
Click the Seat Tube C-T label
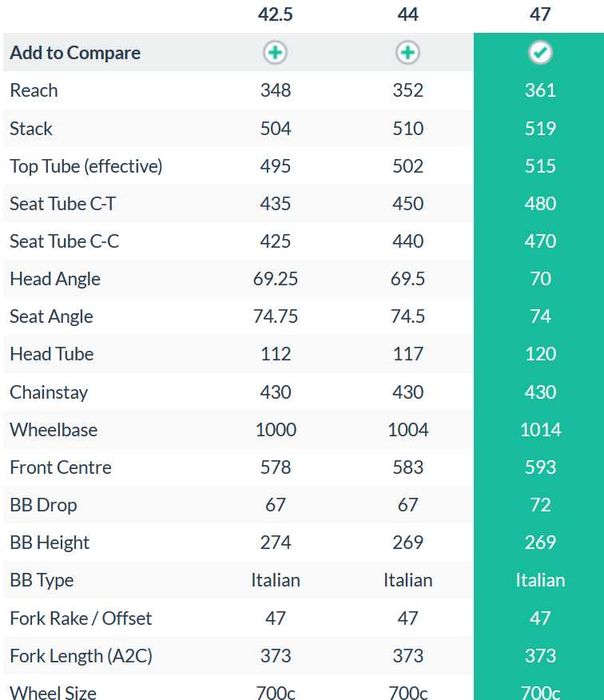tap(63, 203)
